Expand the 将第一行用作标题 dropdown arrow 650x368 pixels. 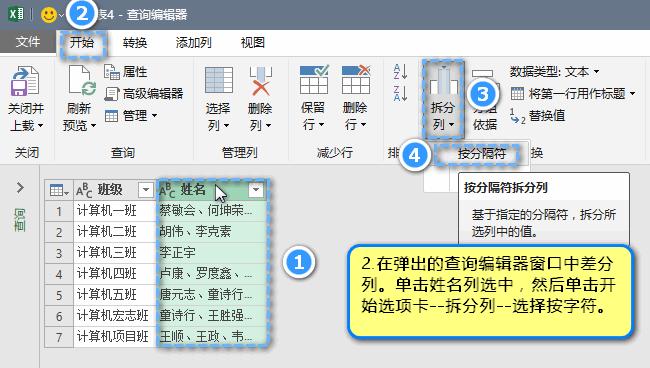coord(633,94)
